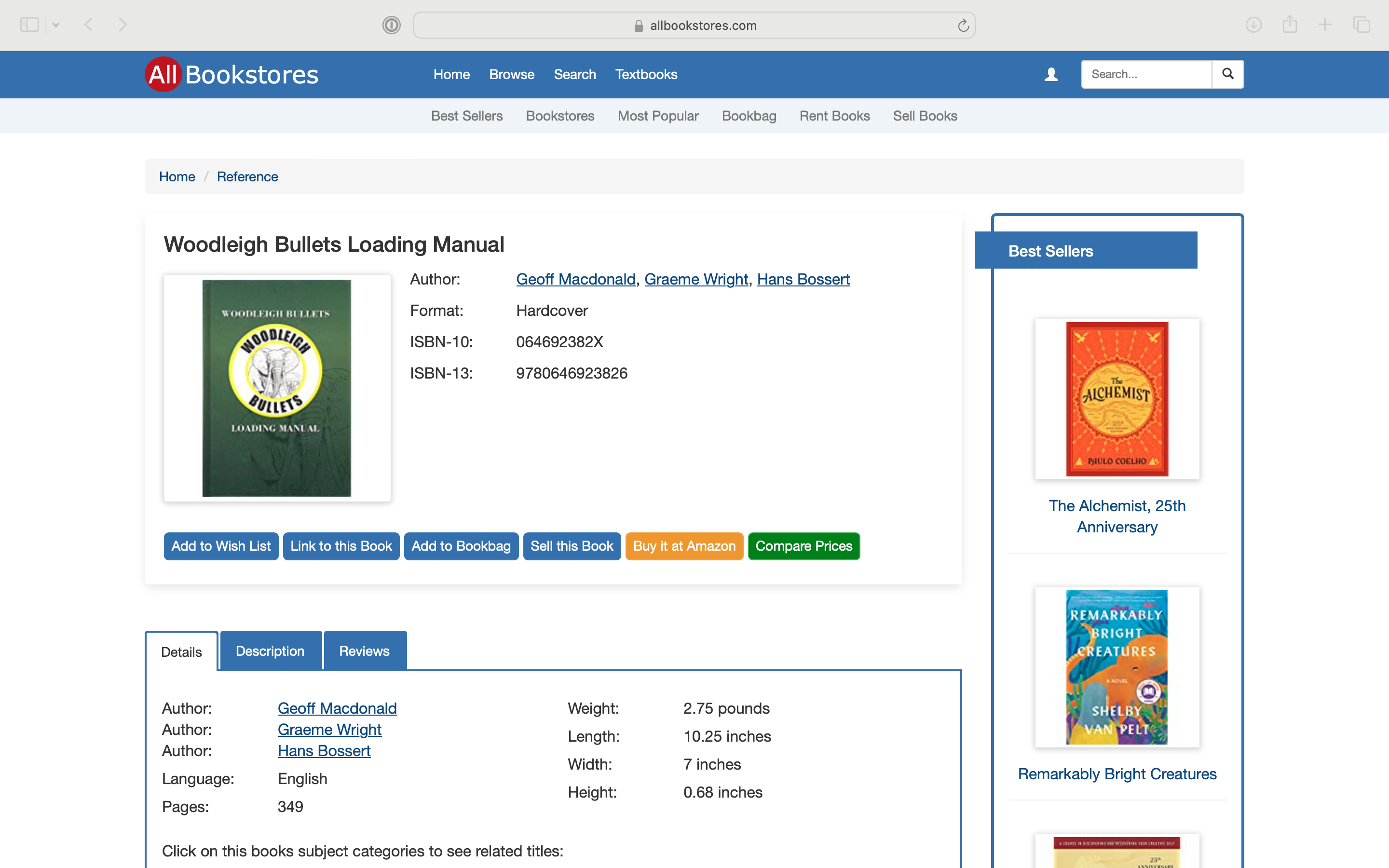Open the sidebar tab group dropdown chevron
Screen dimensions: 1389x868
56,25
